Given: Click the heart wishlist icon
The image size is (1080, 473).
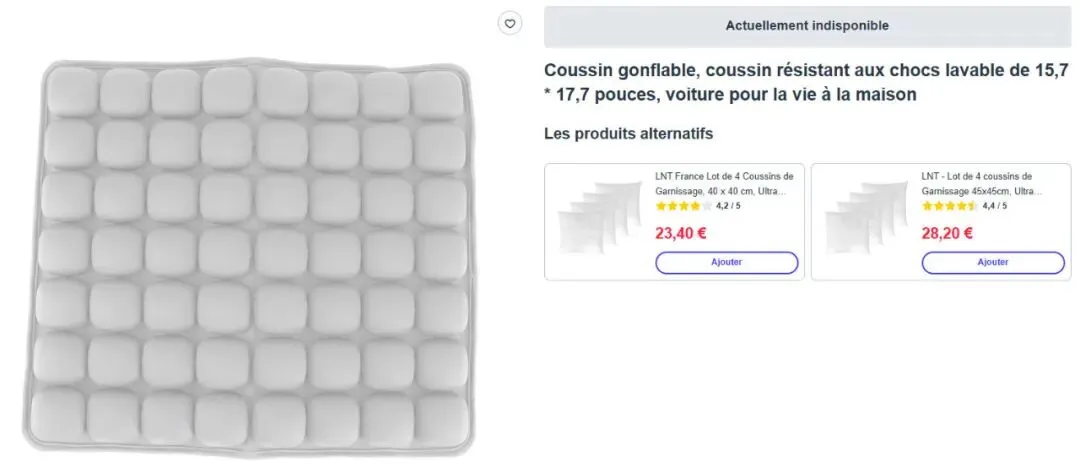Looking at the screenshot, I should [x=510, y=24].
